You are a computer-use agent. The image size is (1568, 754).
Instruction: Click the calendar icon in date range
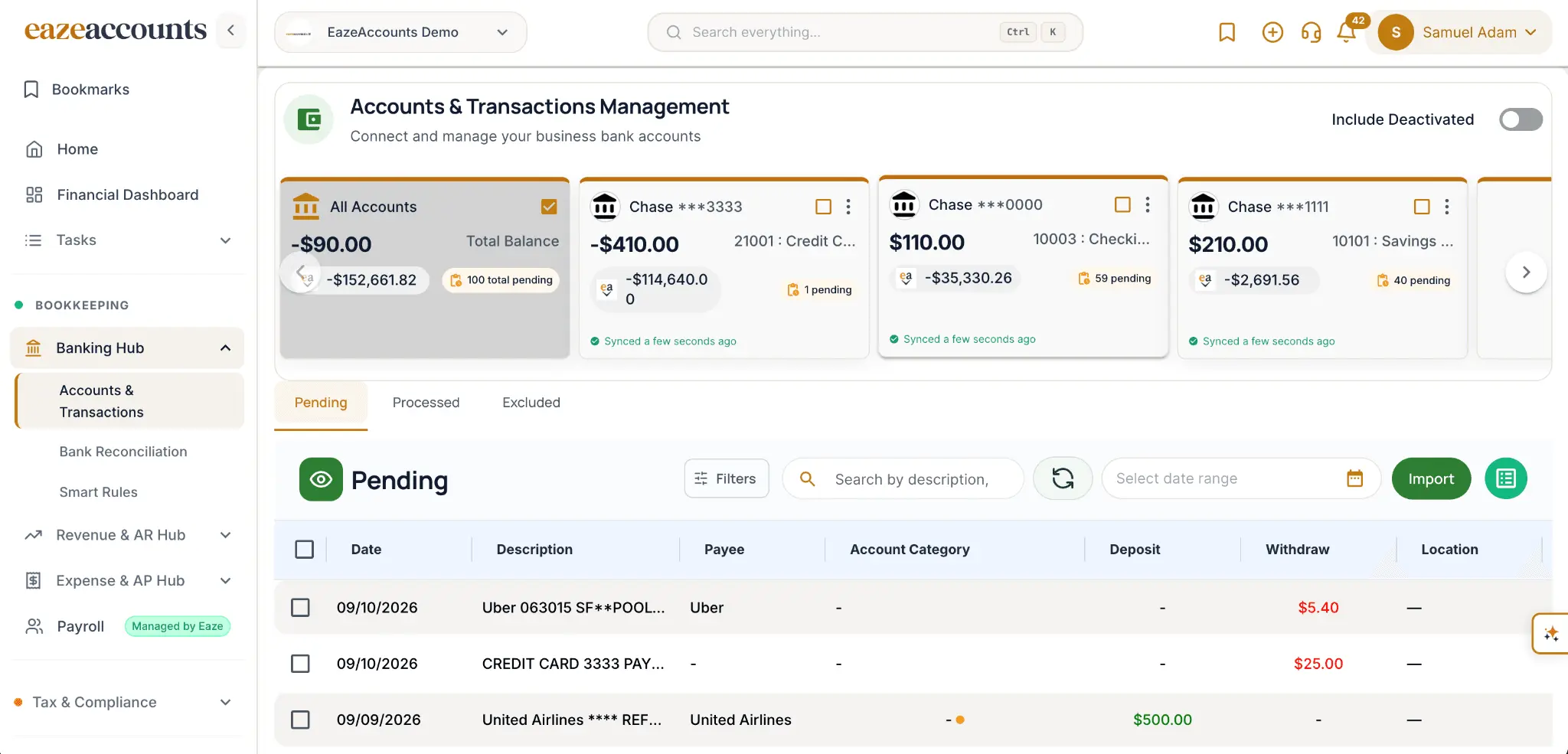1354,478
